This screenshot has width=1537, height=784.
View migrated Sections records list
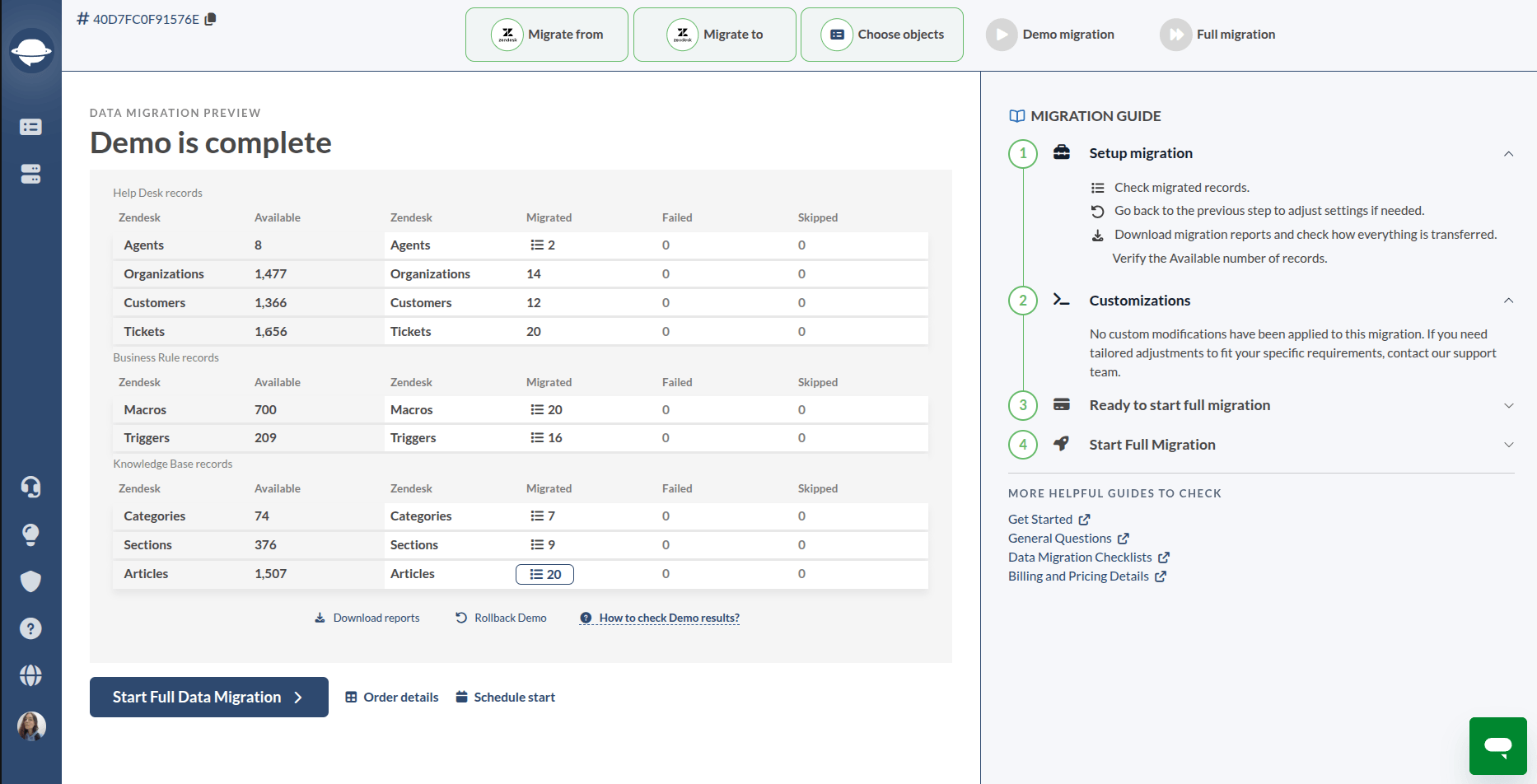543,545
